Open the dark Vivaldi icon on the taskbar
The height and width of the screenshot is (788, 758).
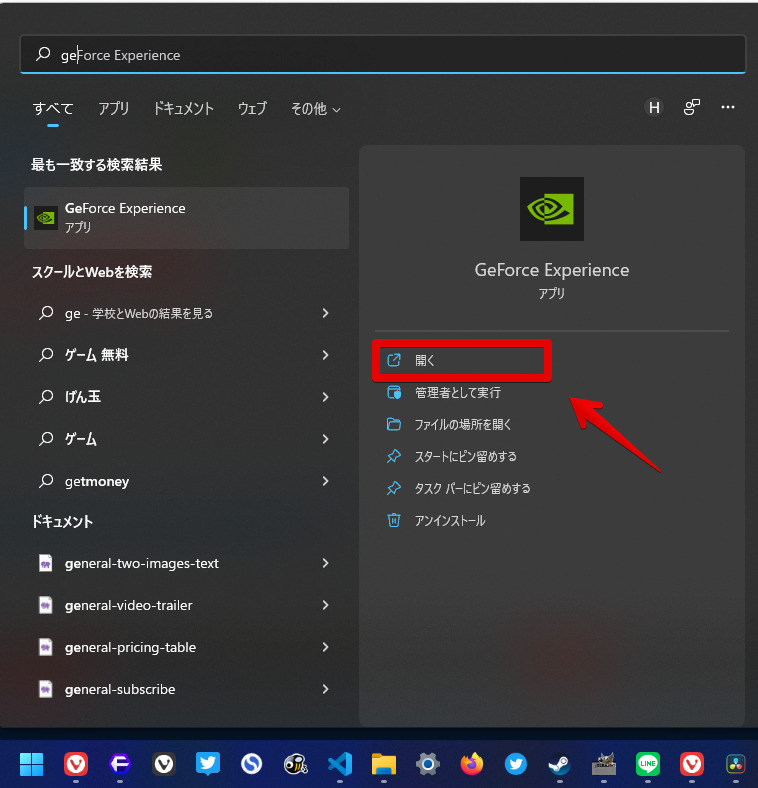point(164,764)
